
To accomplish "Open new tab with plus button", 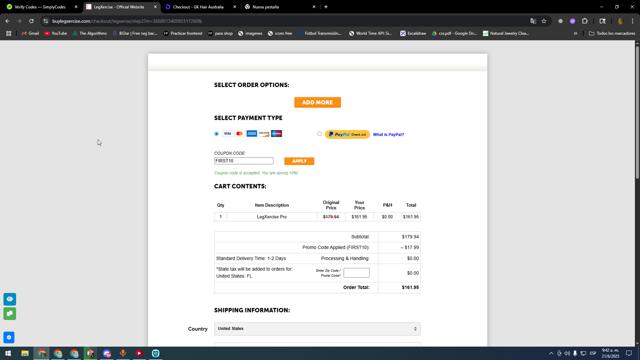I will (x=326, y=7).
